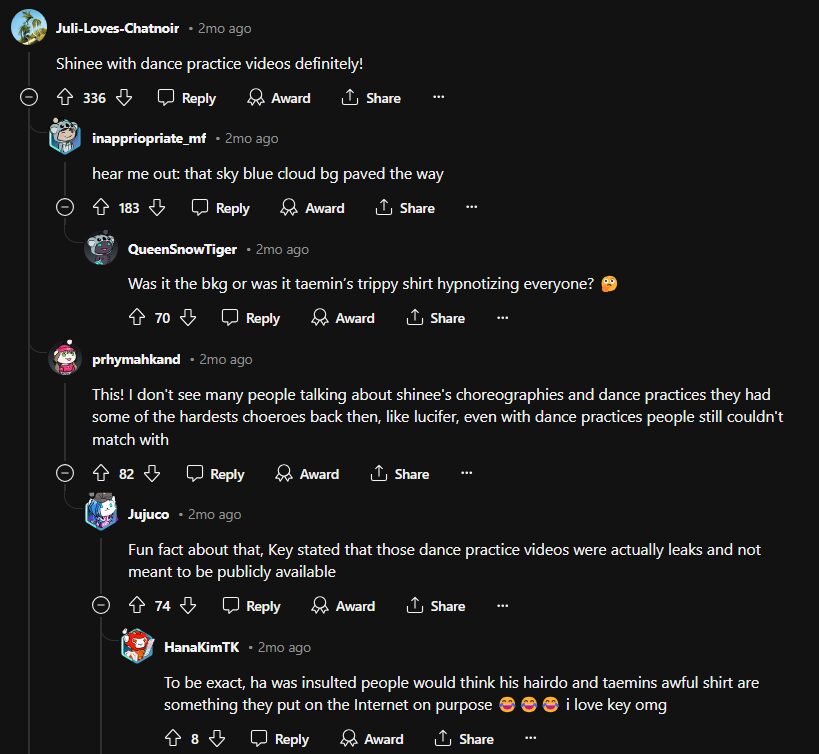The width and height of the screenshot is (819, 754).
Task: Downvote QueenSnowTiger's comment with 70 points
Action: pyautogui.click(x=188, y=318)
